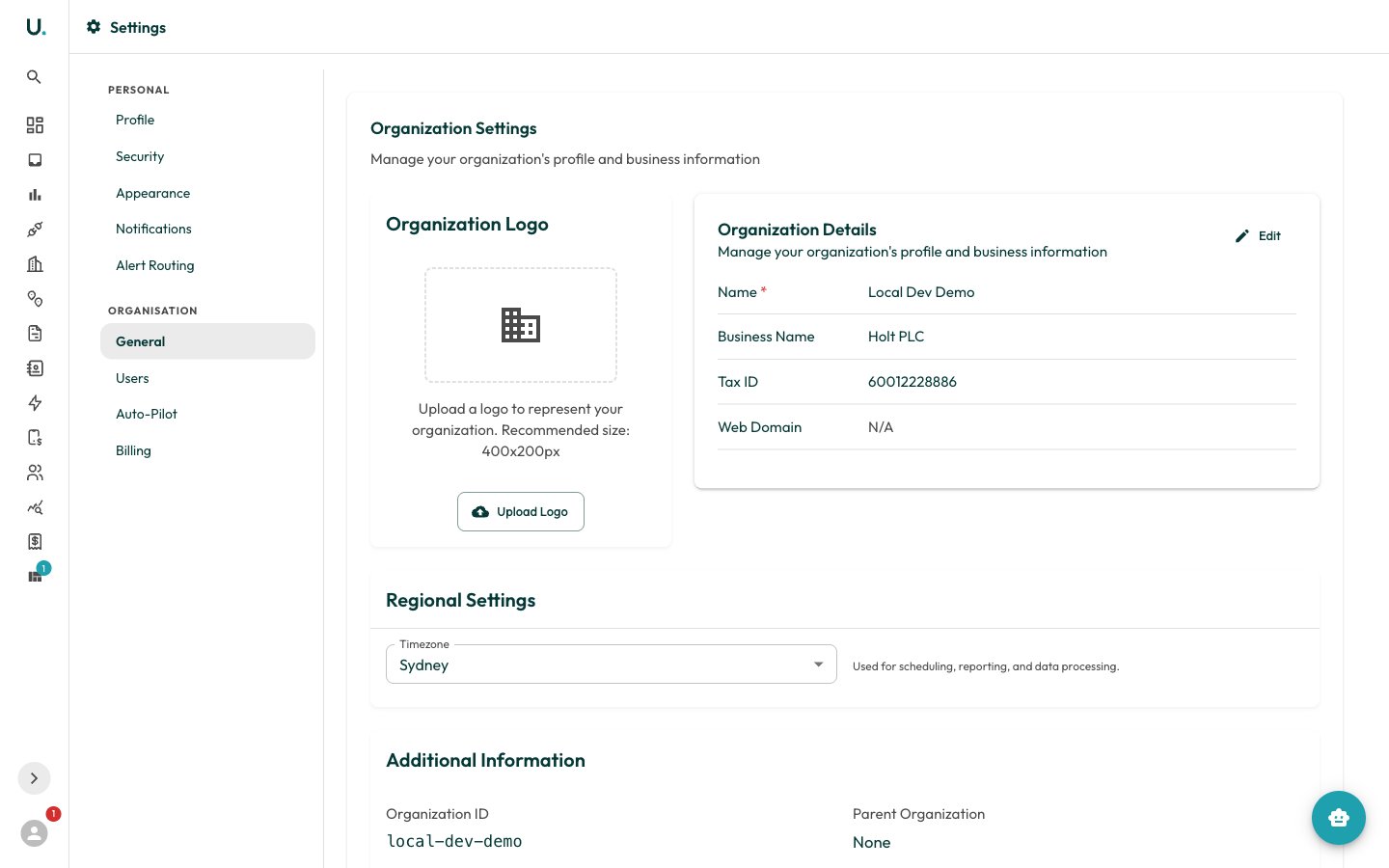
Task: Open the location pins icon
Action: point(35,299)
